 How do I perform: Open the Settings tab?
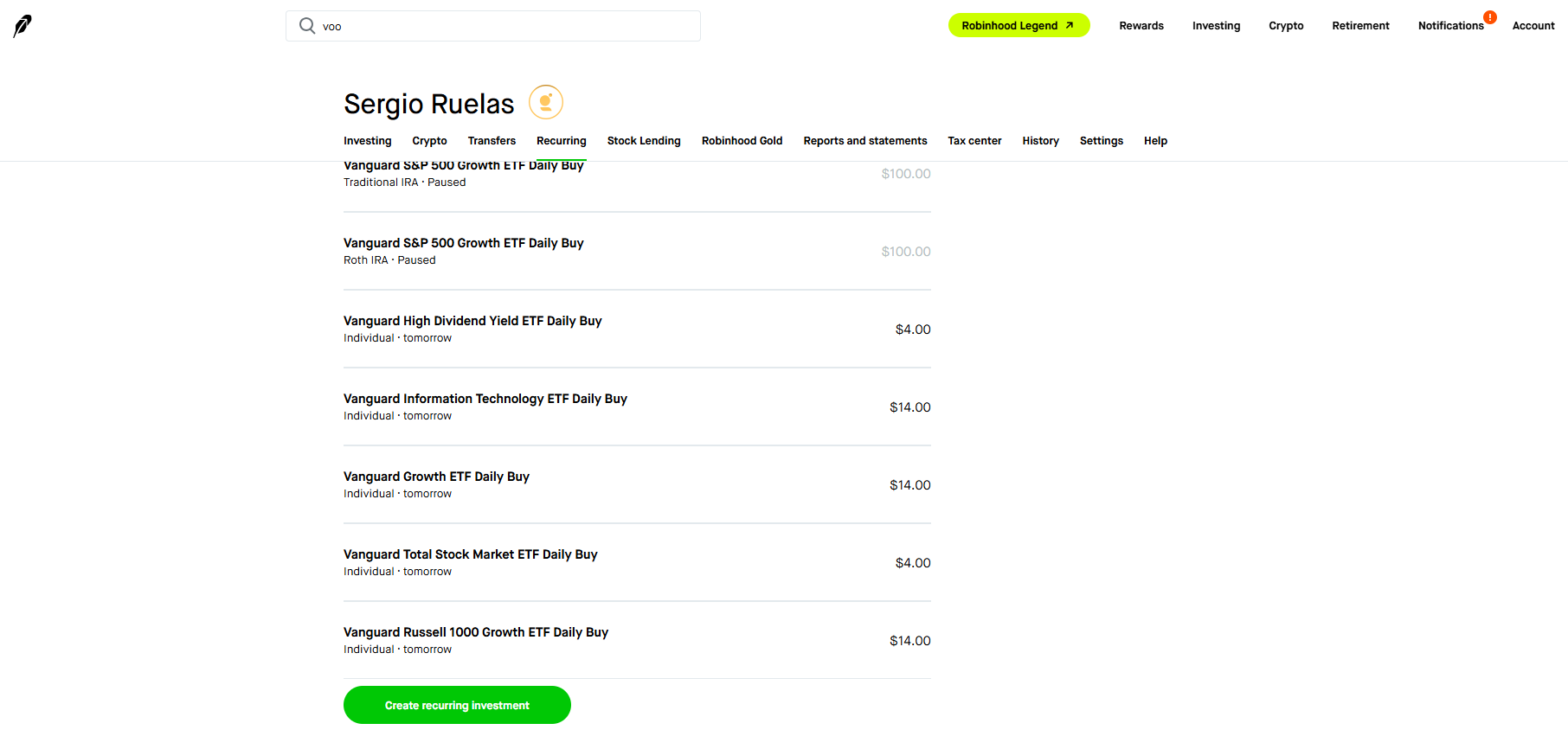(1101, 141)
